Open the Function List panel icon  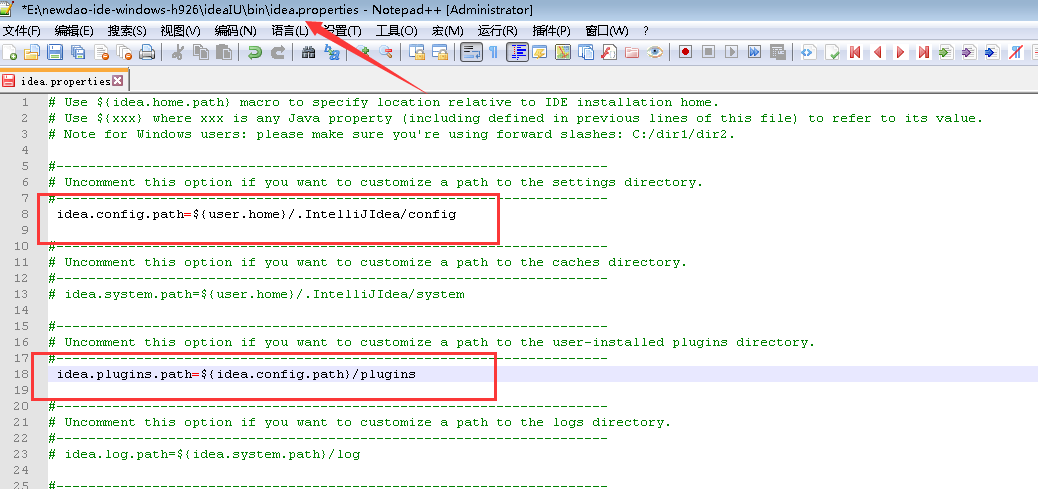(609, 52)
